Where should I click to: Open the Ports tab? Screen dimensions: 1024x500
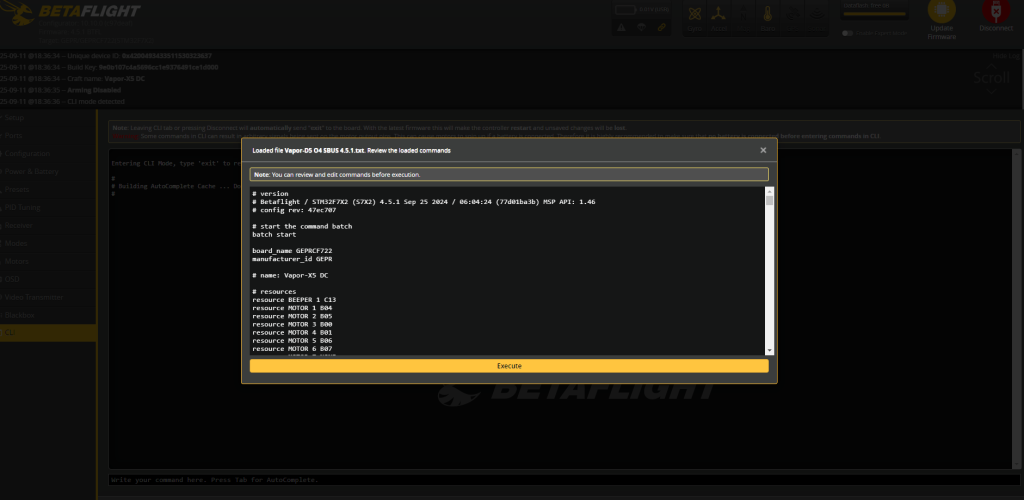(x=48, y=136)
